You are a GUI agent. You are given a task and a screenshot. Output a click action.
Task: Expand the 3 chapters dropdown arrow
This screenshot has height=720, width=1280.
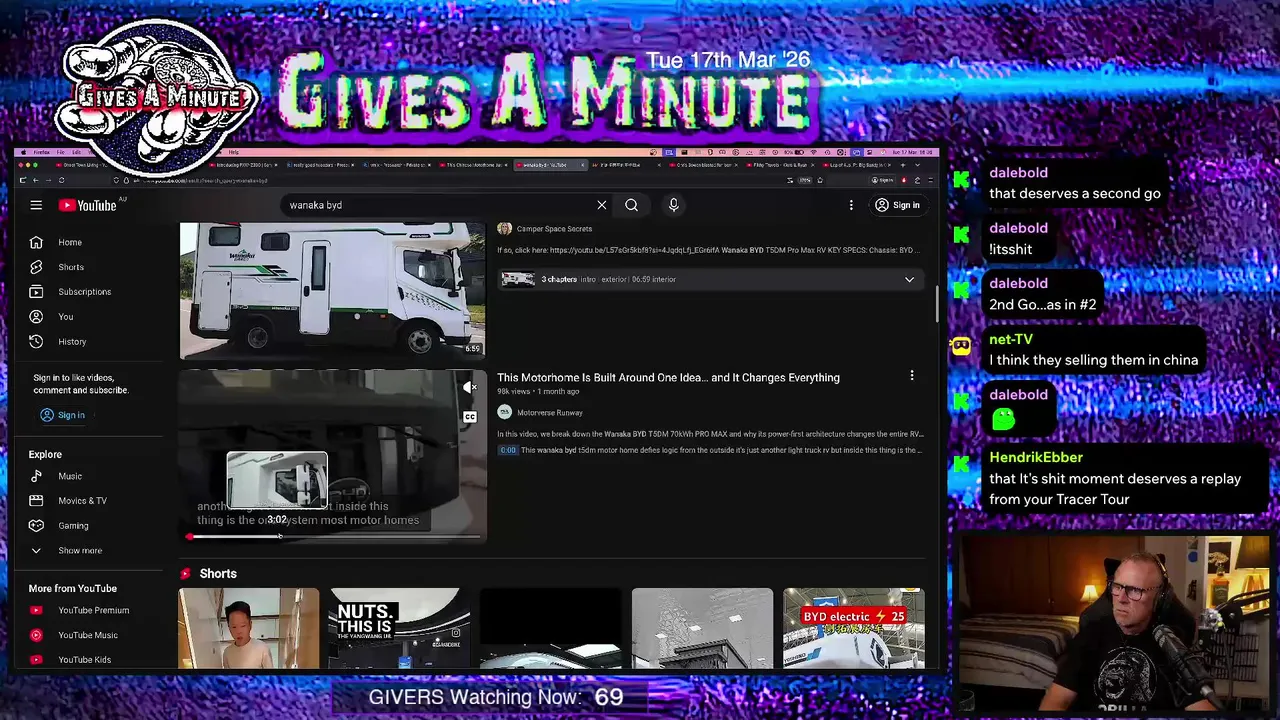pos(909,279)
